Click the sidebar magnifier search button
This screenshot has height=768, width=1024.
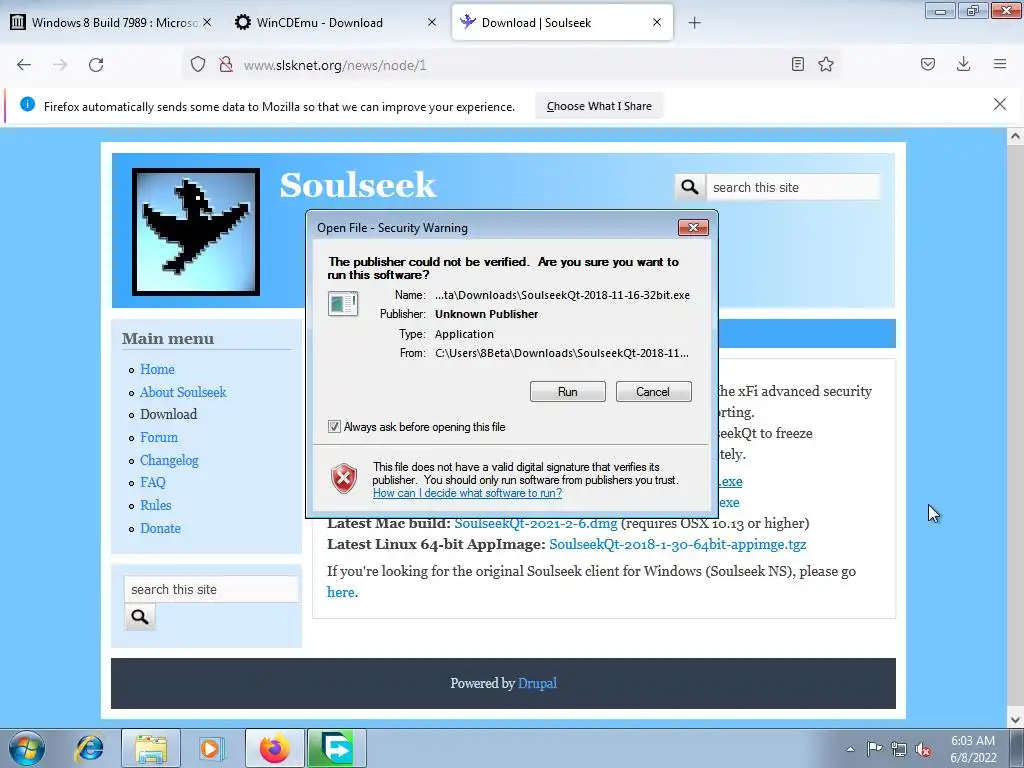pos(140,616)
